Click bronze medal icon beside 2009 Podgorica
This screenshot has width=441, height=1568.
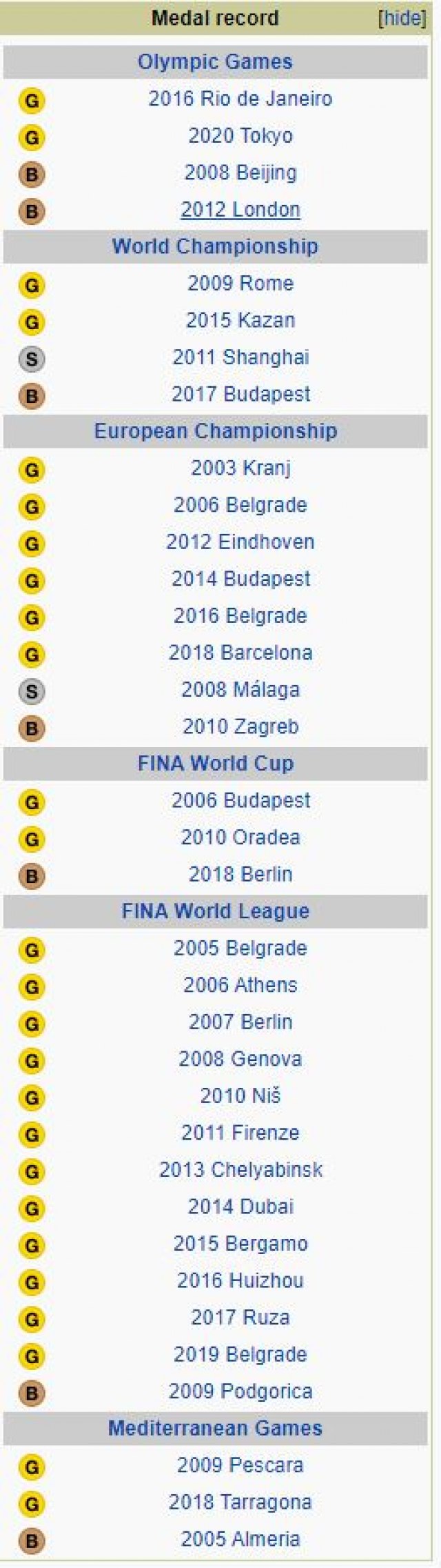[32, 1393]
